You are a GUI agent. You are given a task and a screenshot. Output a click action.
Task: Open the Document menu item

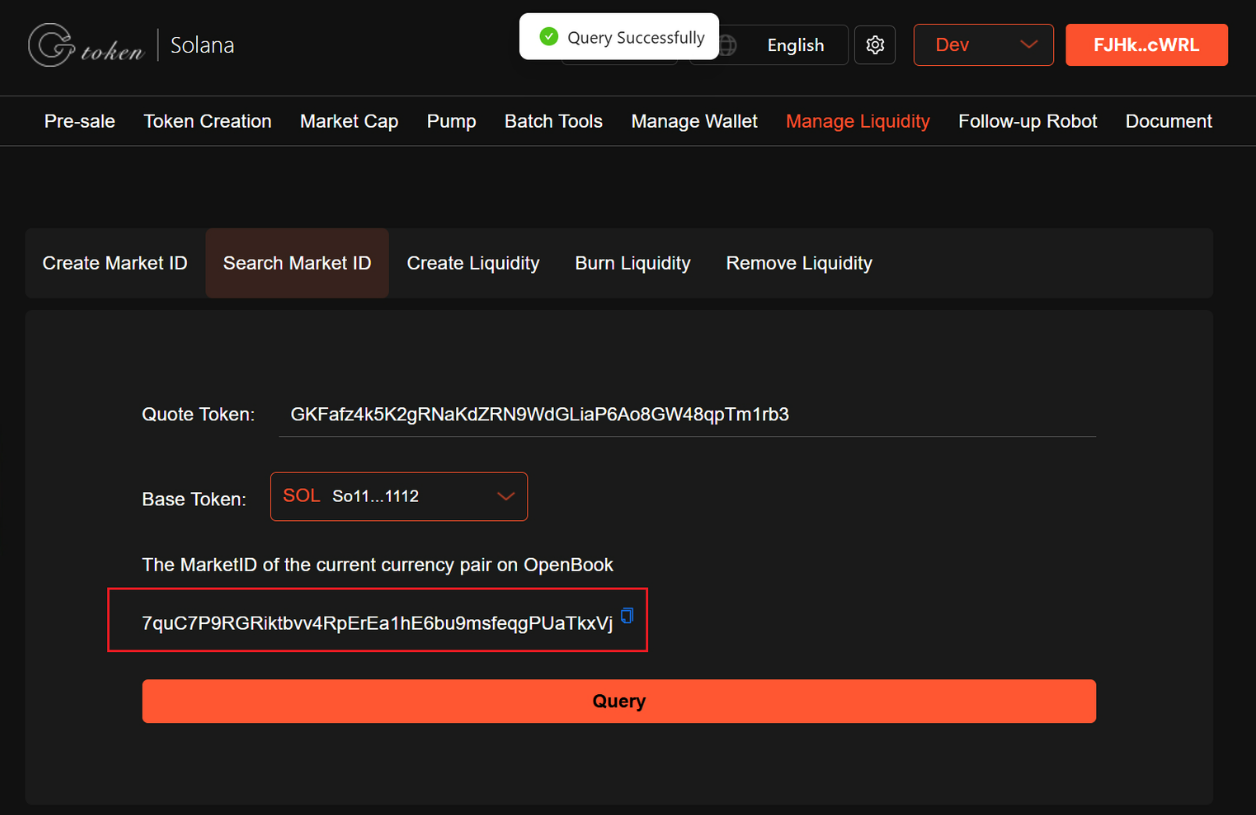[1169, 121]
